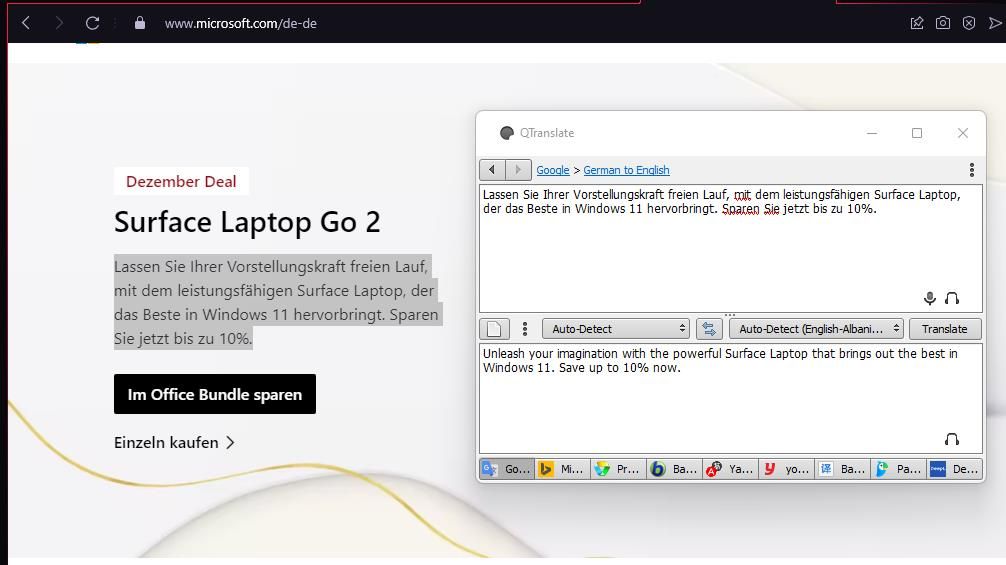Click inside the German source text box
Image resolution: width=1006 pixels, height=565 pixels.
tap(730, 248)
